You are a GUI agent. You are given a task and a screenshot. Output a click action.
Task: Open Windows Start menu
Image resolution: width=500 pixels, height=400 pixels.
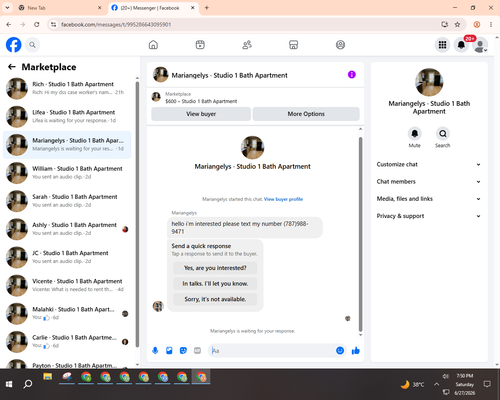click(x=9, y=384)
